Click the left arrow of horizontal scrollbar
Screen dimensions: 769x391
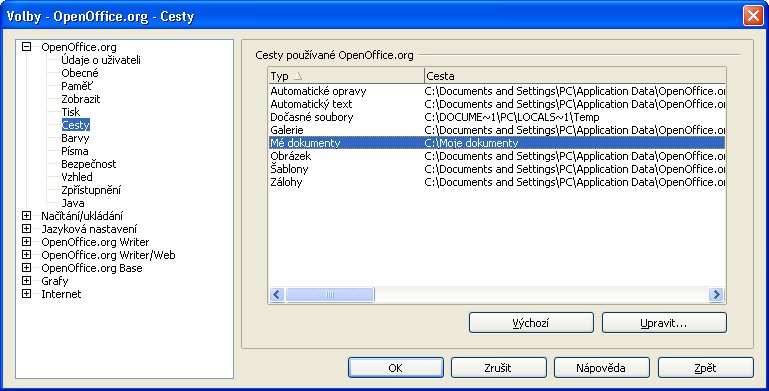point(277,294)
